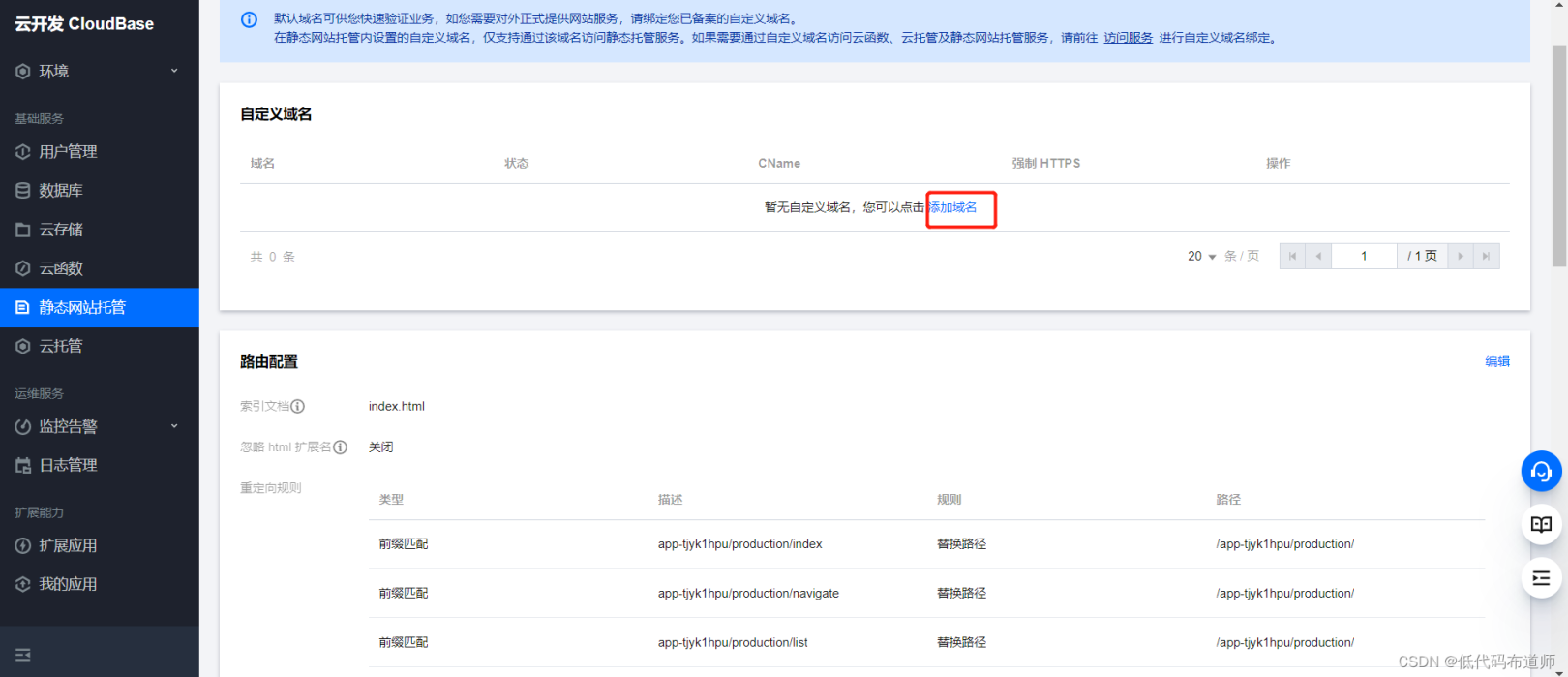Image resolution: width=1568 pixels, height=677 pixels.
Task: Click the 路径 cell in production/list row
Action: [1285, 643]
